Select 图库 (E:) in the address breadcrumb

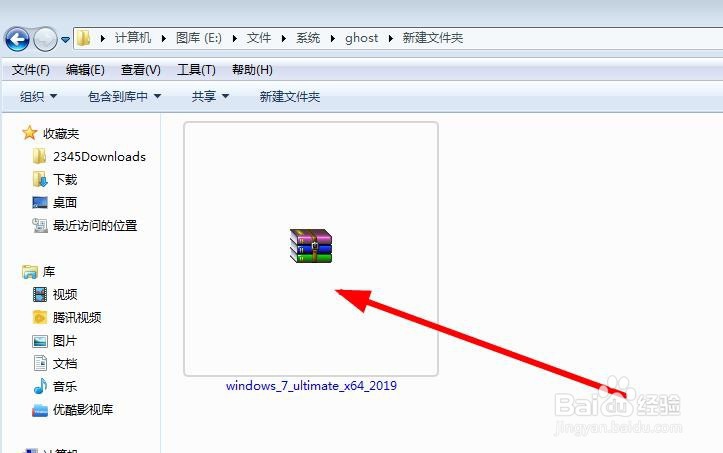(x=199, y=38)
